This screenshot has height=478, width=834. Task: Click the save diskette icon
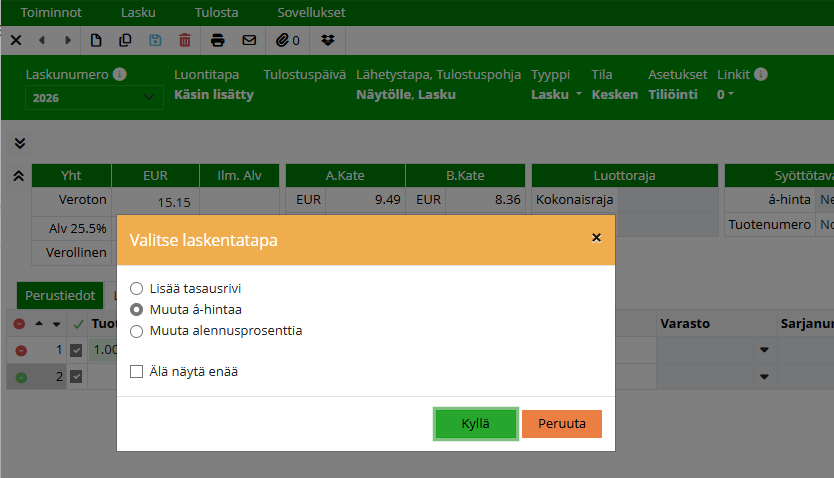coord(155,41)
